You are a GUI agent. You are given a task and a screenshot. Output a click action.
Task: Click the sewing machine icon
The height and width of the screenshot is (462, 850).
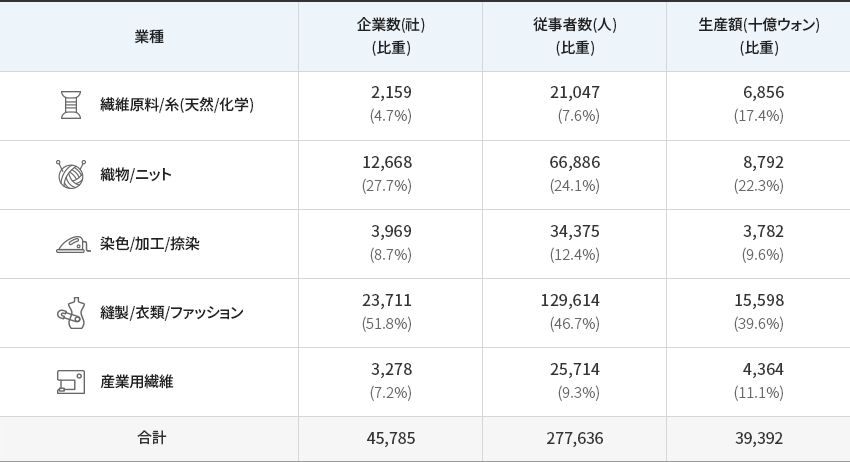coord(71,382)
